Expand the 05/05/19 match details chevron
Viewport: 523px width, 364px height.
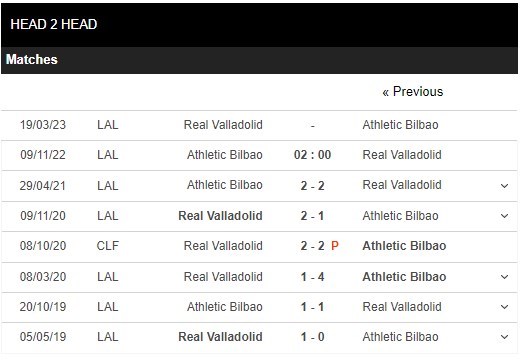point(504,337)
